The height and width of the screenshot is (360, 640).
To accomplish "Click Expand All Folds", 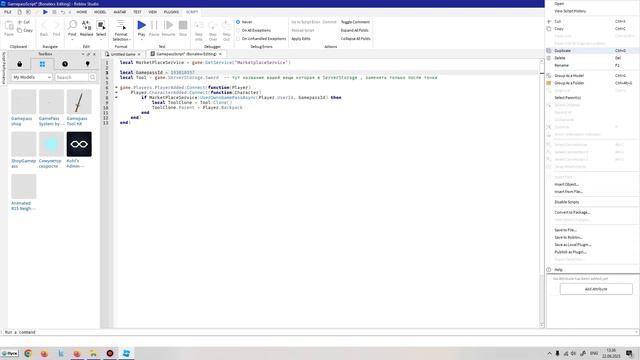I will 354,30.
